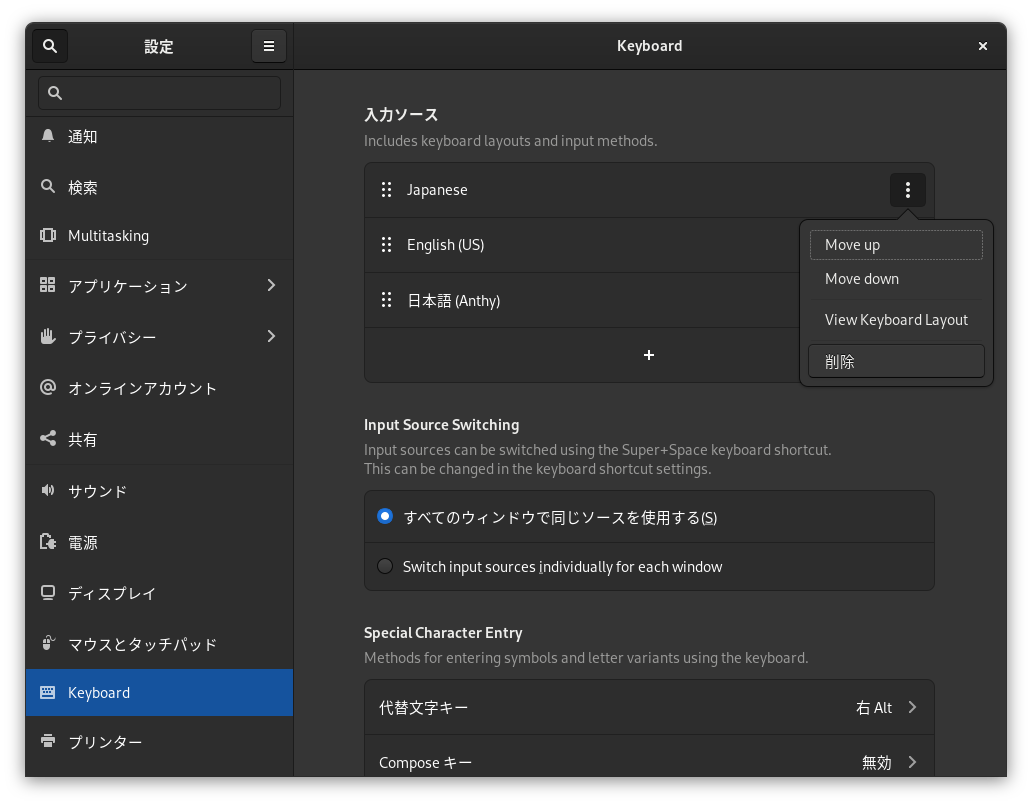Open ディスプレイ settings panel
Viewport: 1032px width, 805px height.
tap(159, 593)
